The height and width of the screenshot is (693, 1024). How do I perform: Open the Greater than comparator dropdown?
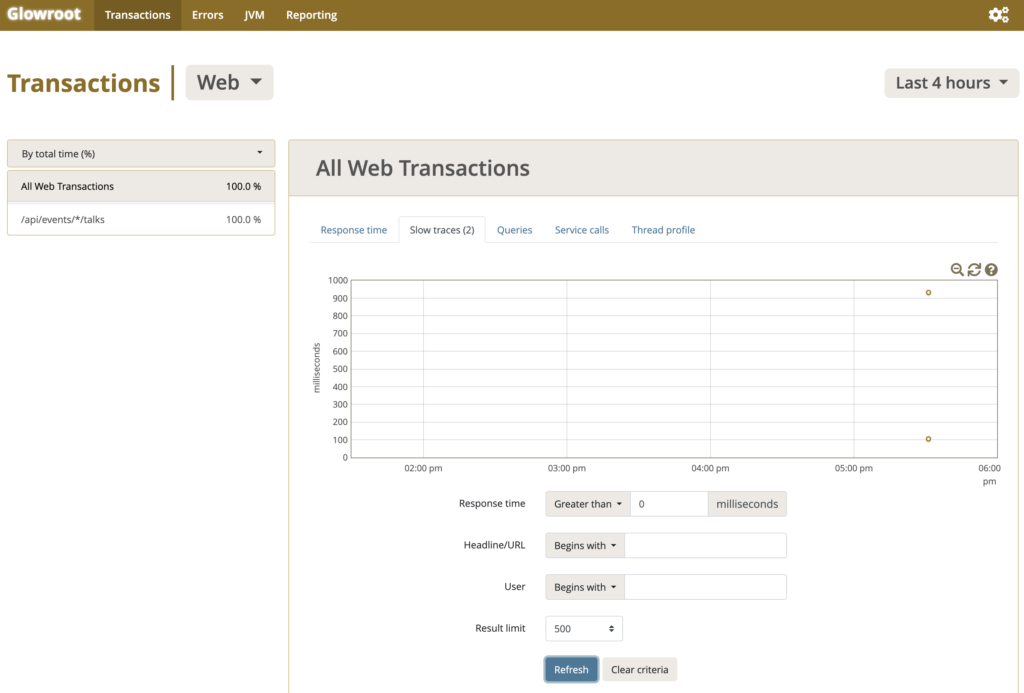[588, 504]
